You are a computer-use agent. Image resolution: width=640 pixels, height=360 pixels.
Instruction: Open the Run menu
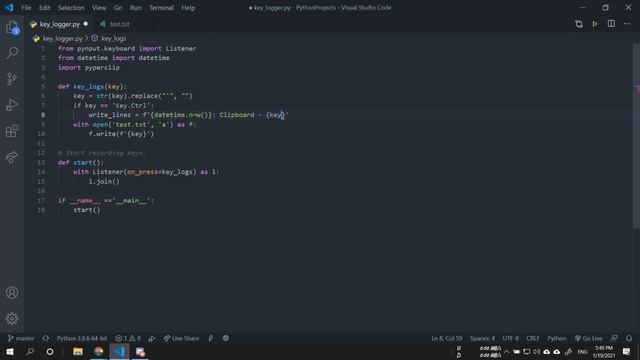136,8
